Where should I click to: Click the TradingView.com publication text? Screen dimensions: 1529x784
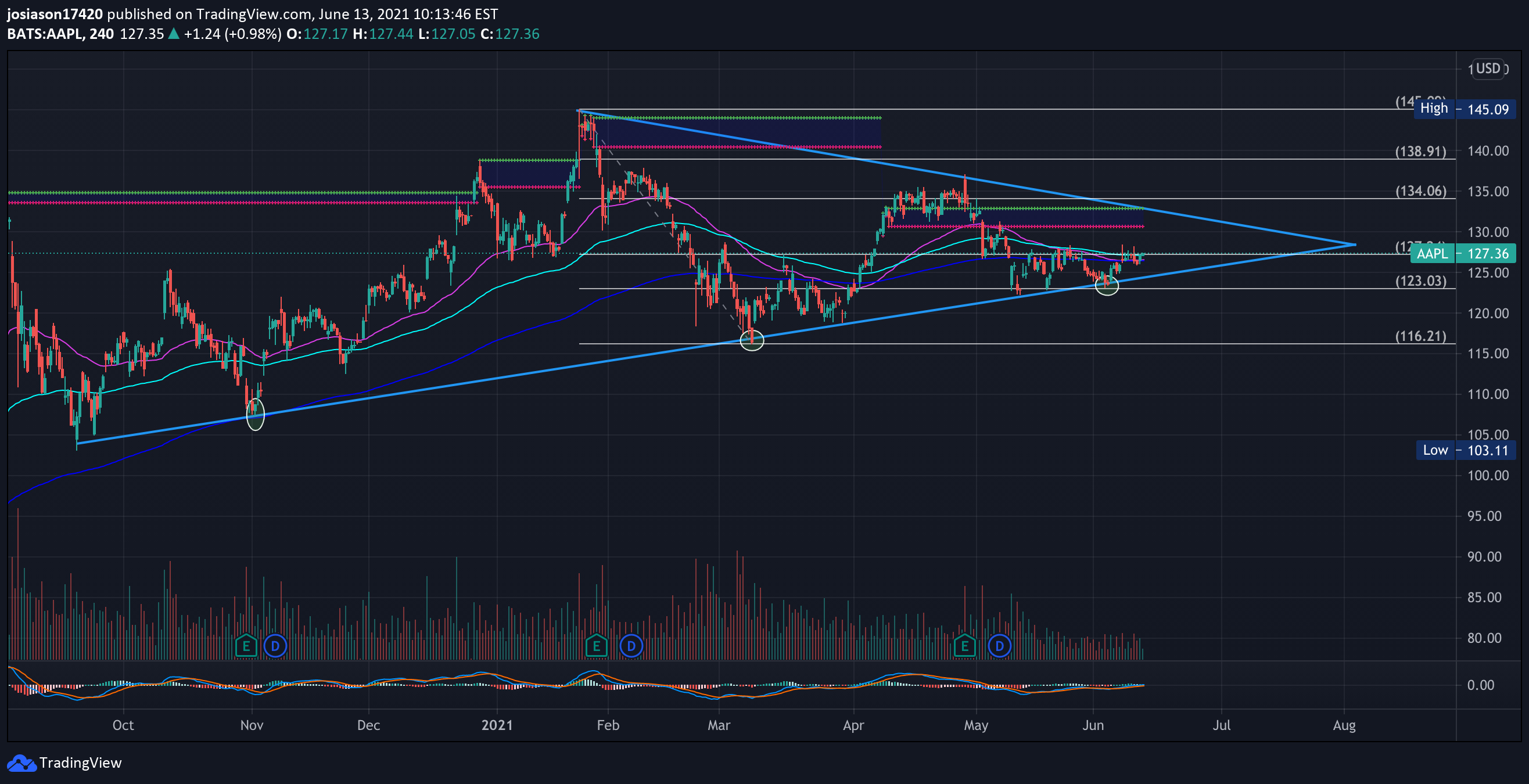[x=254, y=14]
